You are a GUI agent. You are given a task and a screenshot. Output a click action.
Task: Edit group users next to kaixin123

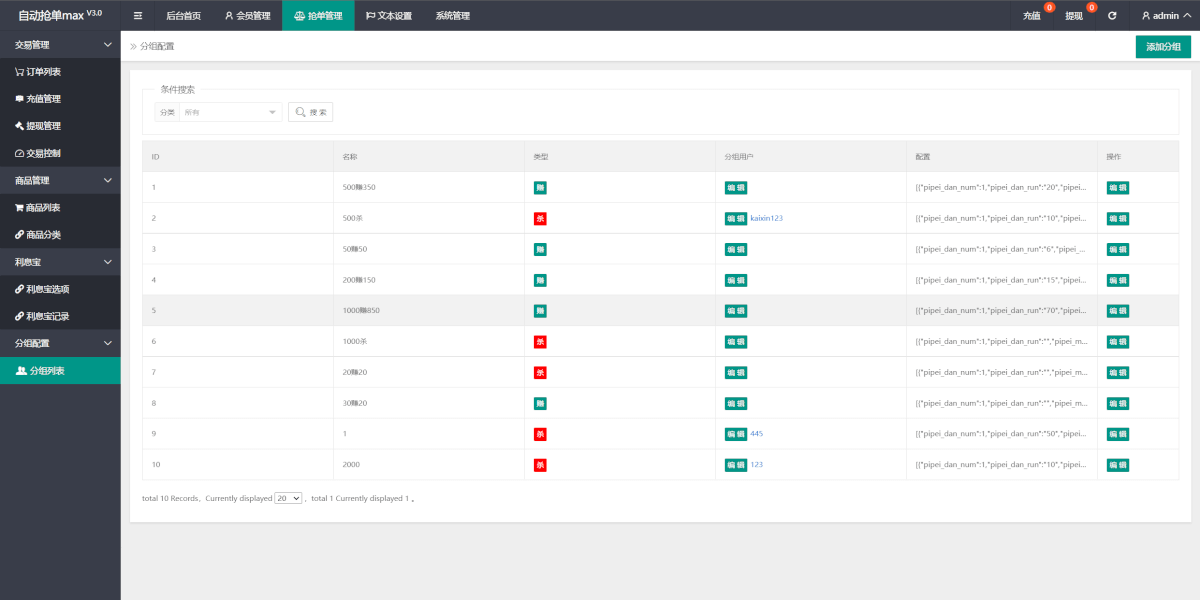[x=736, y=219]
